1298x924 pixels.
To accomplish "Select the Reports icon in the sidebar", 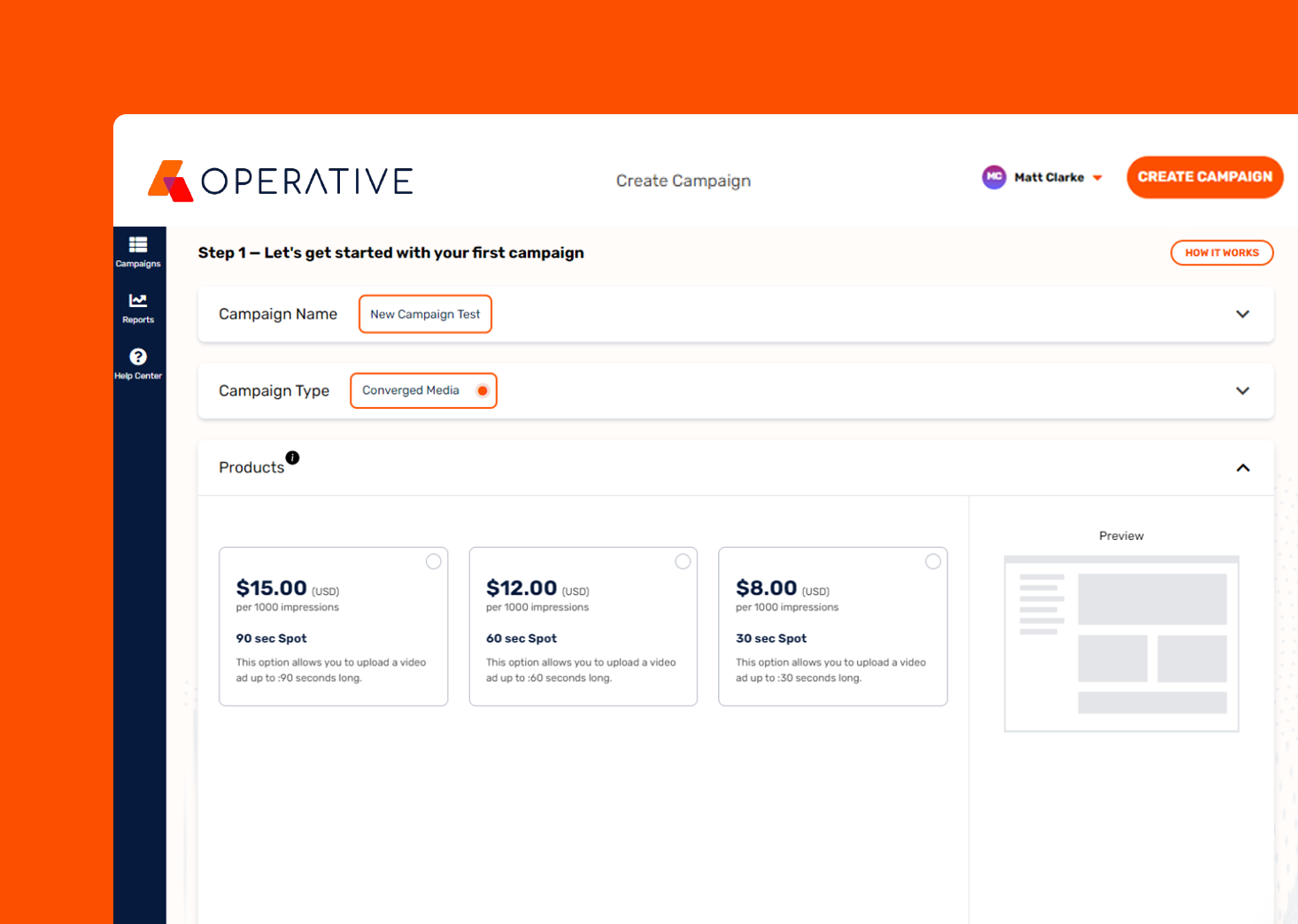I will (138, 301).
